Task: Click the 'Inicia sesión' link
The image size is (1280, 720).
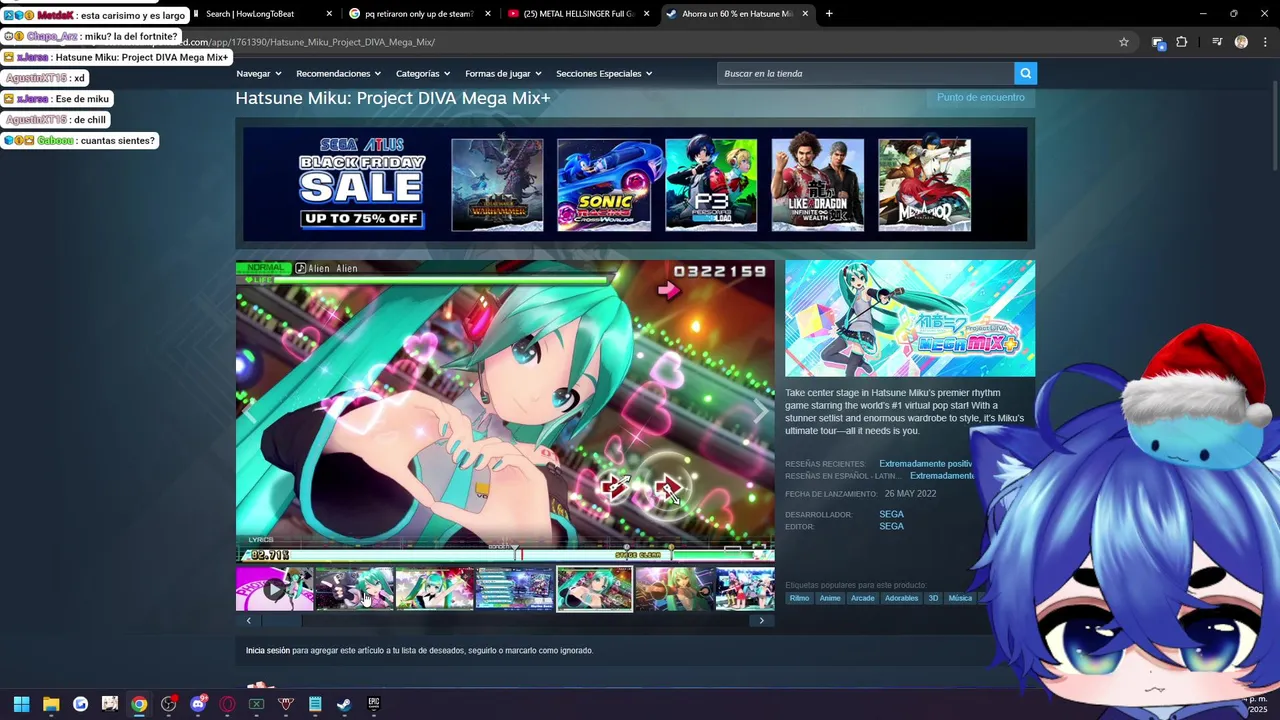Action: tap(268, 651)
